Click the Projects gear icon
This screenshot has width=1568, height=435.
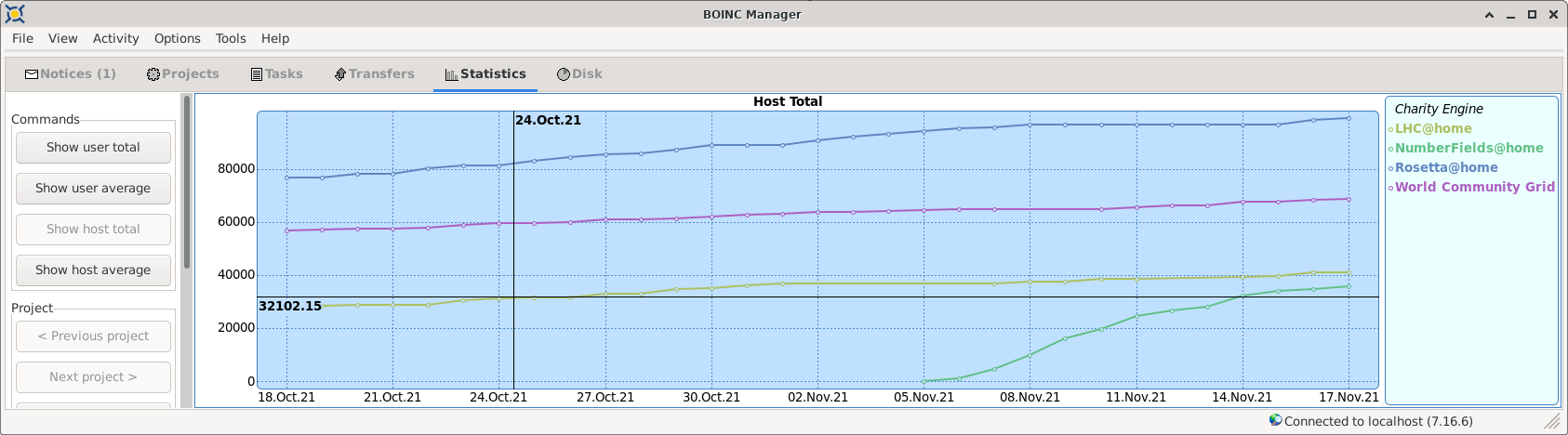click(x=153, y=74)
